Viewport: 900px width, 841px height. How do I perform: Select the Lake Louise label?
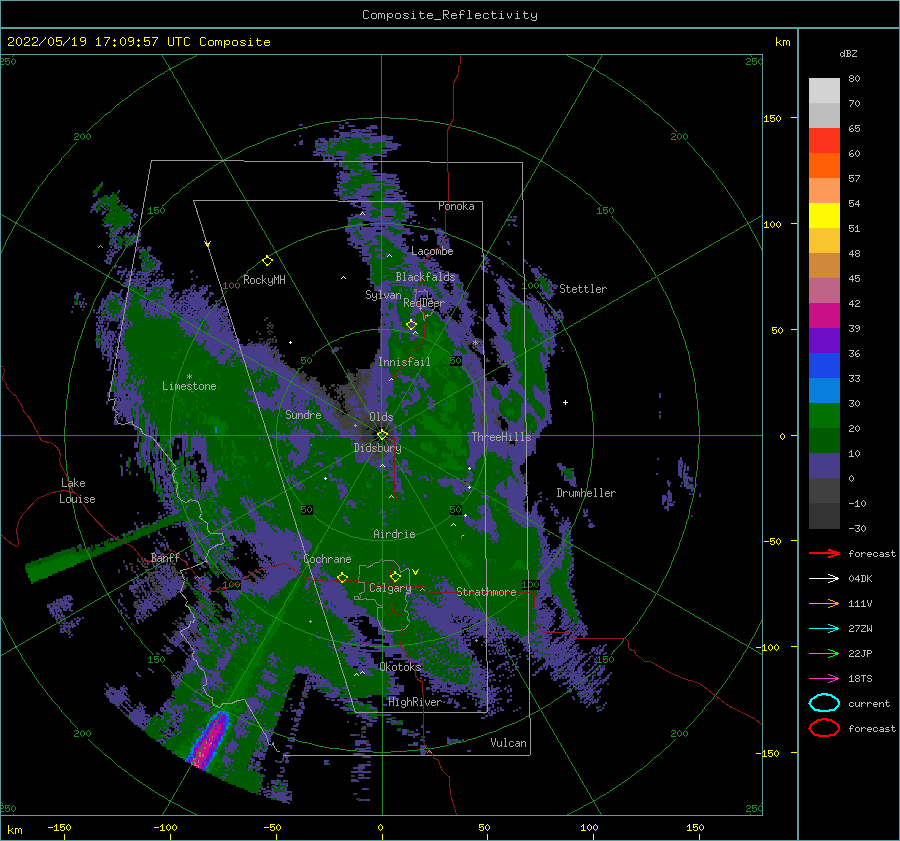click(76, 491)
